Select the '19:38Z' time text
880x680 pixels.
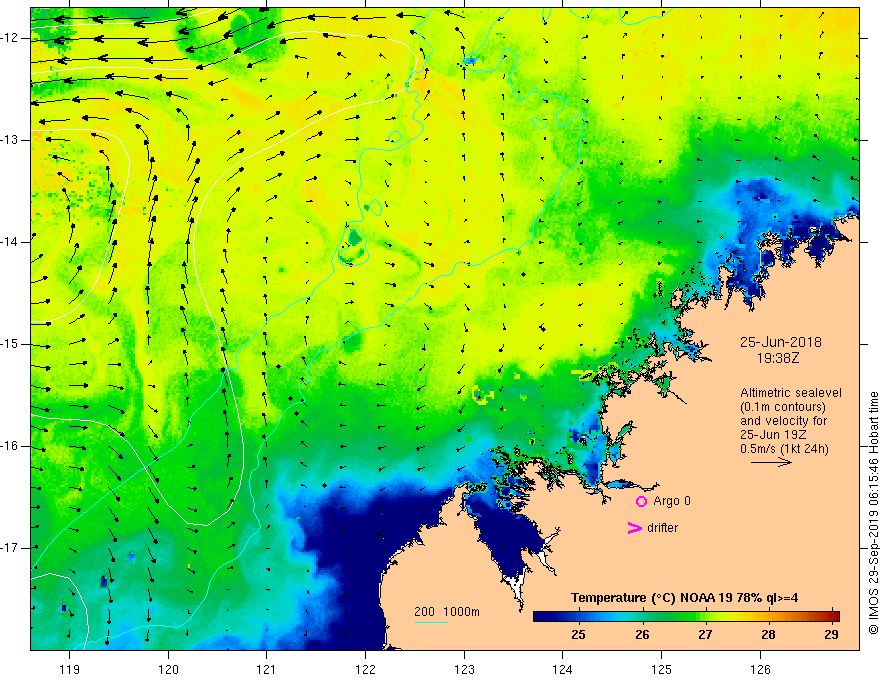click(x=778, y=357)
